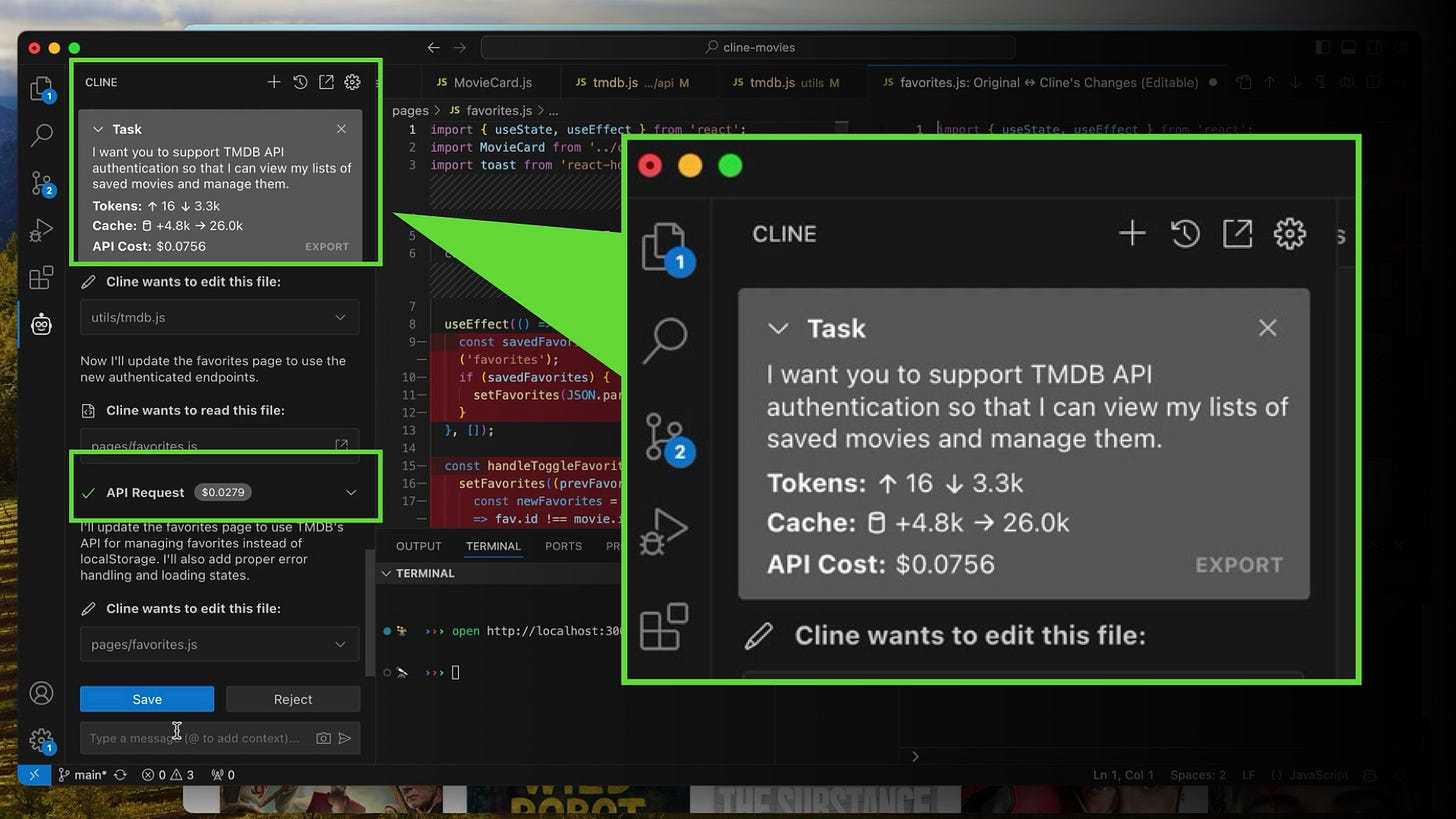Screen dimensions: 1456x819
Task: Click the send arrow in message box
Action: 345,738
